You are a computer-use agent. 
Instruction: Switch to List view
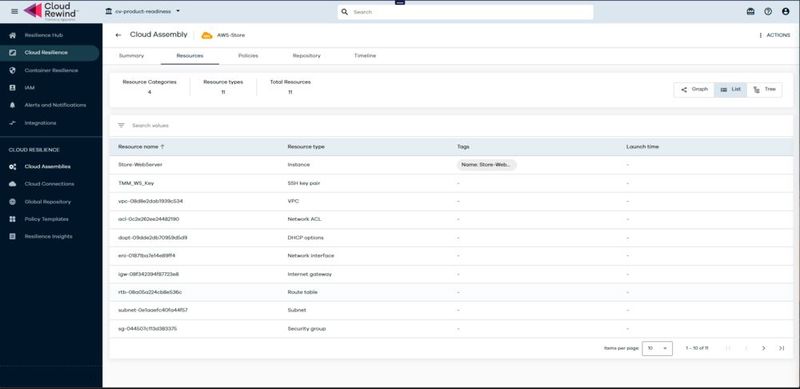click(x=730, y=89)
